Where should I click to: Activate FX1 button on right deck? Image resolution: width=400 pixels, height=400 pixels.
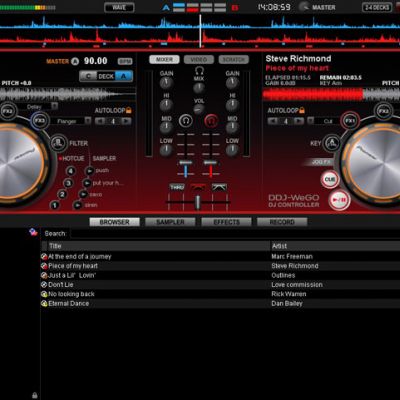350,120
